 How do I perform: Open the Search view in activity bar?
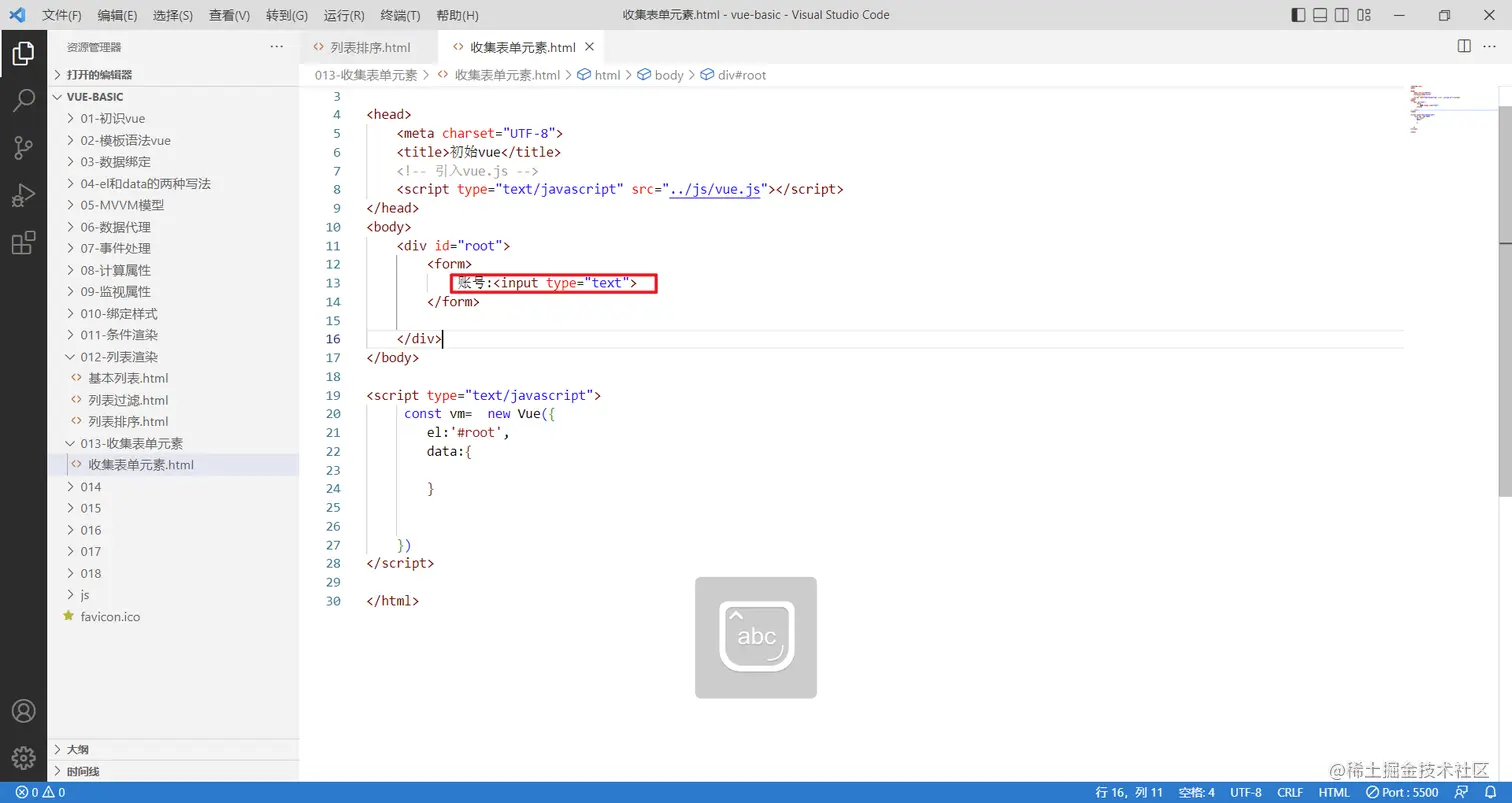pos(23,100)
